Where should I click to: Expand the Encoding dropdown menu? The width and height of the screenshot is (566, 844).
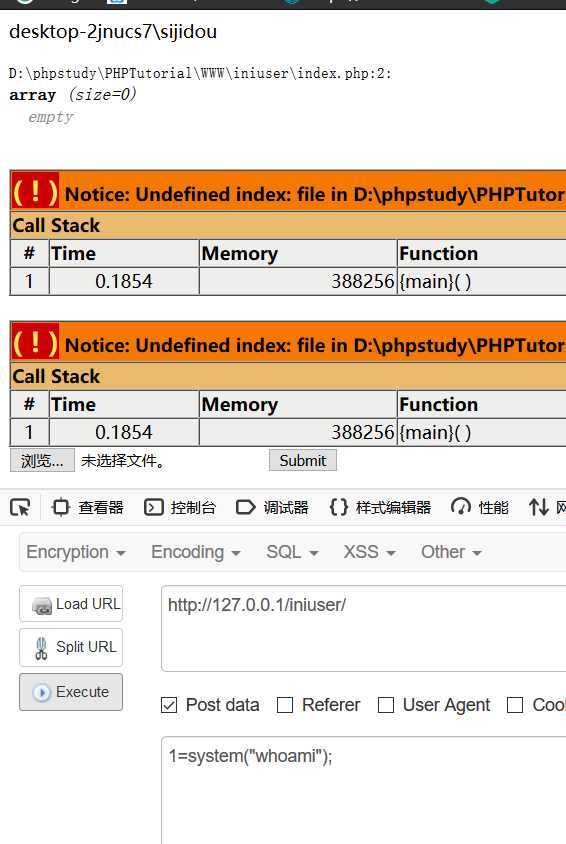pos(196,552)
